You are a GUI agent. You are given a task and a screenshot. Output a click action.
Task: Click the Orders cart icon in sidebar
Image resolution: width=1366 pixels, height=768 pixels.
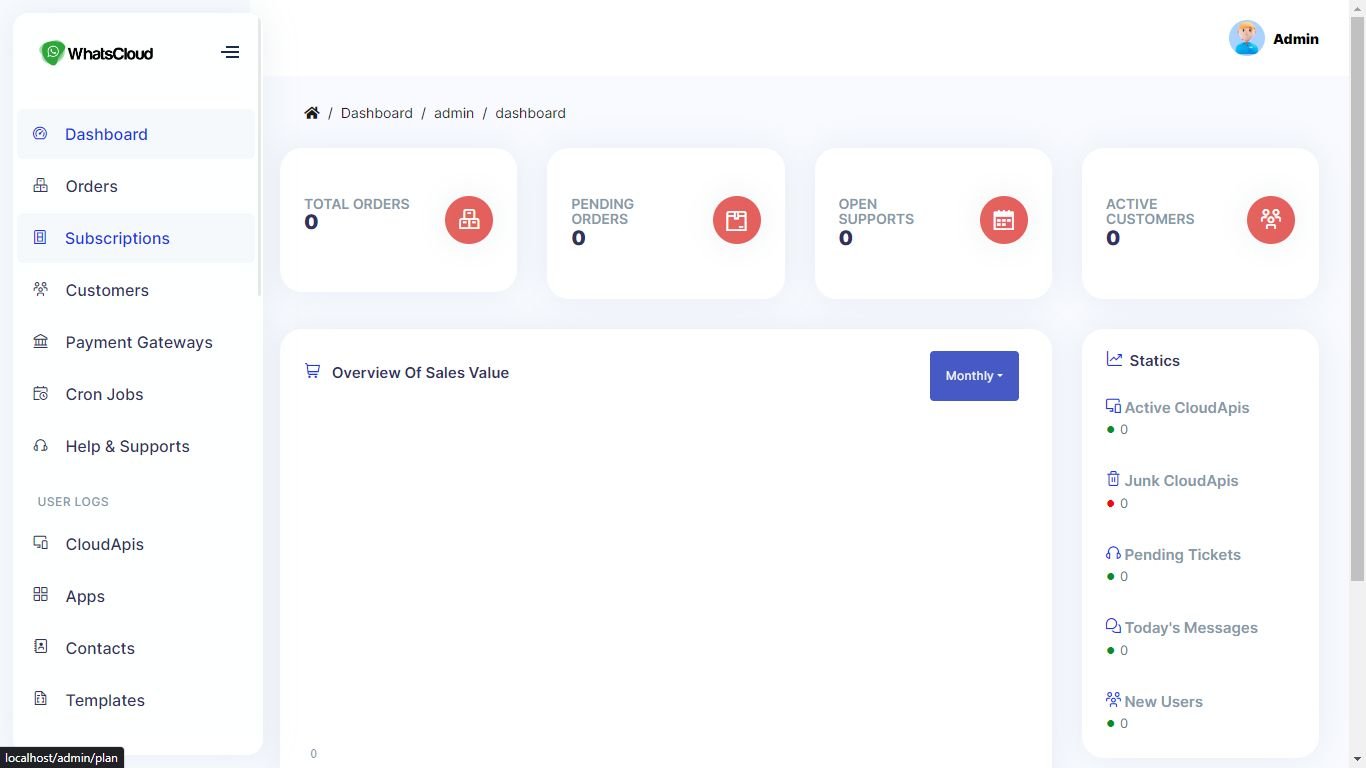coord(40,186)
